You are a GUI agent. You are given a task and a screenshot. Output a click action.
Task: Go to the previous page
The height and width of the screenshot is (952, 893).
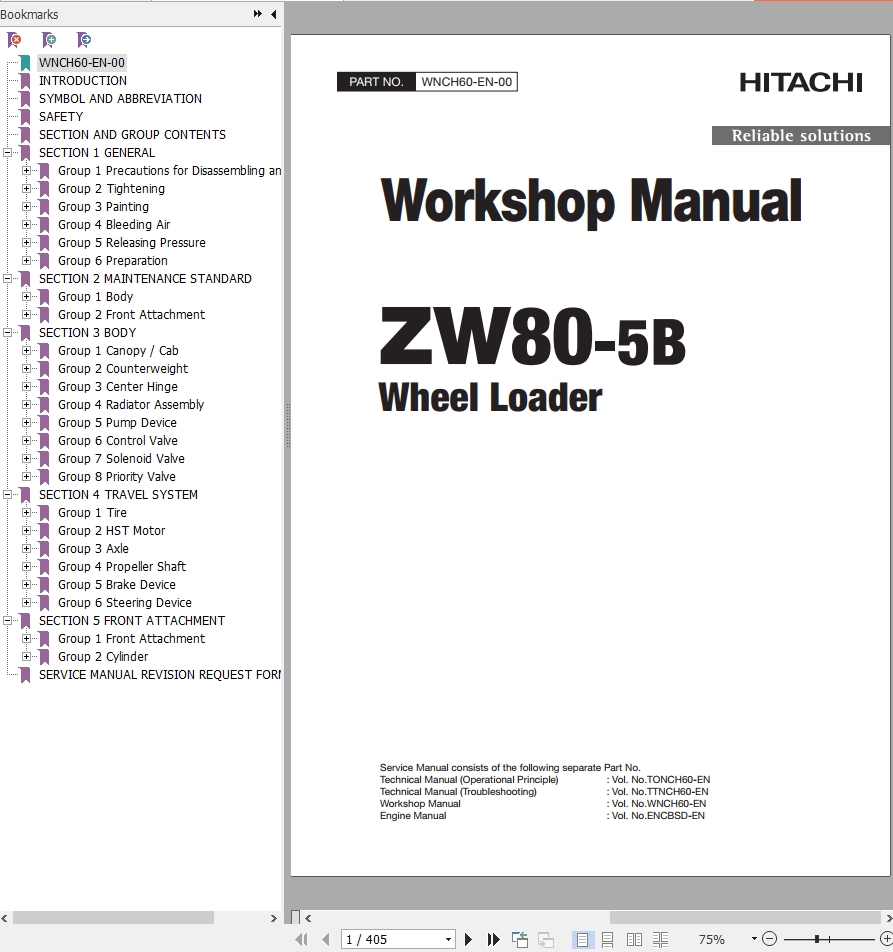click(x=326, y=939)
